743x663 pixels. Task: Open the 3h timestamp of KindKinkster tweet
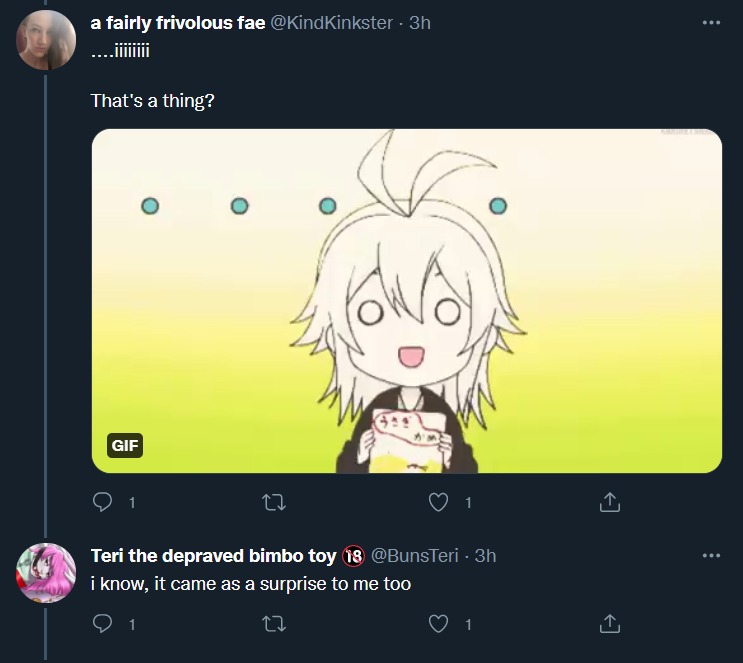[x=420, y=23]
